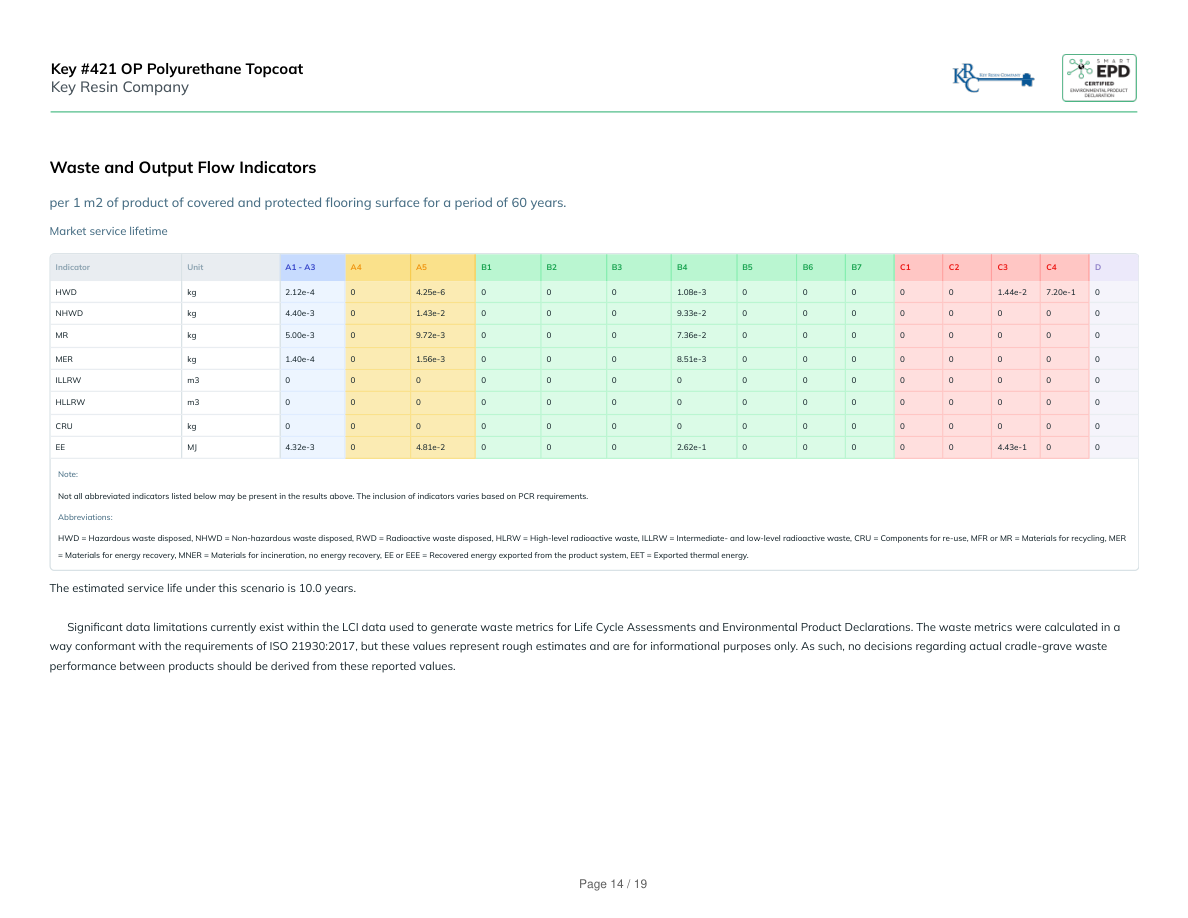Select the A5 column header
Image resolution: width=1188 pixels, height=918 pixels.
[x=421, y=267]
